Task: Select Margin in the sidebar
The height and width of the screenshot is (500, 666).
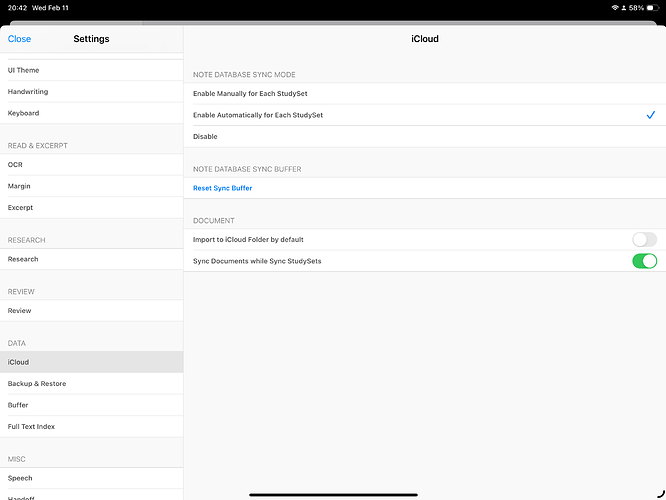Action: [x=19, y=186]
